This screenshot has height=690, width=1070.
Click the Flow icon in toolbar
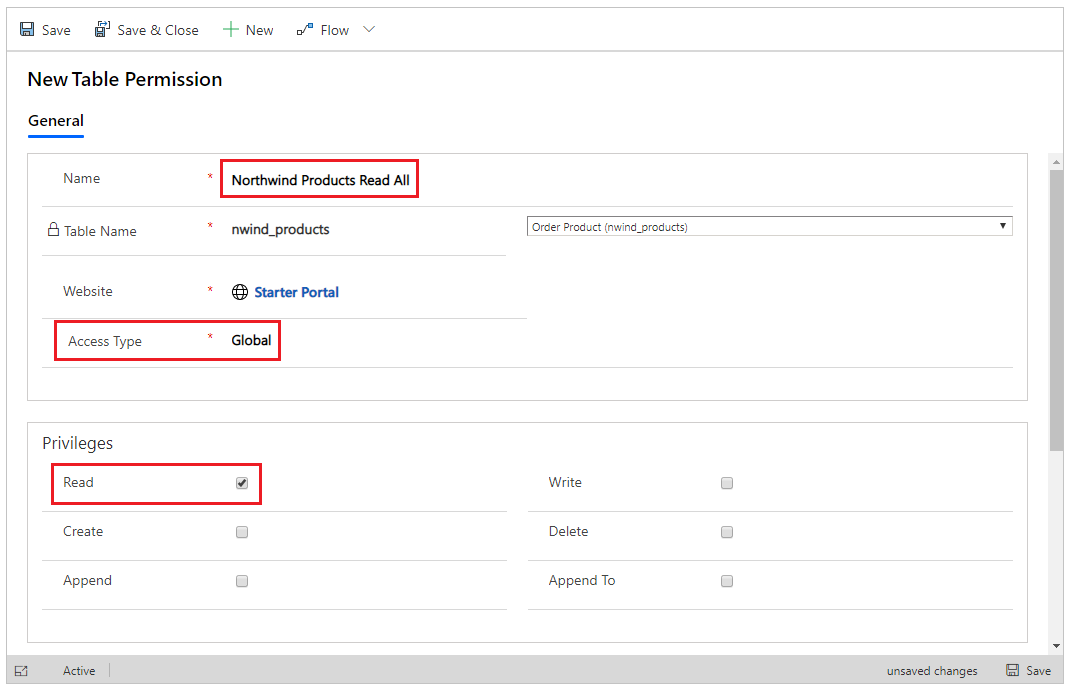coord(305,29)
